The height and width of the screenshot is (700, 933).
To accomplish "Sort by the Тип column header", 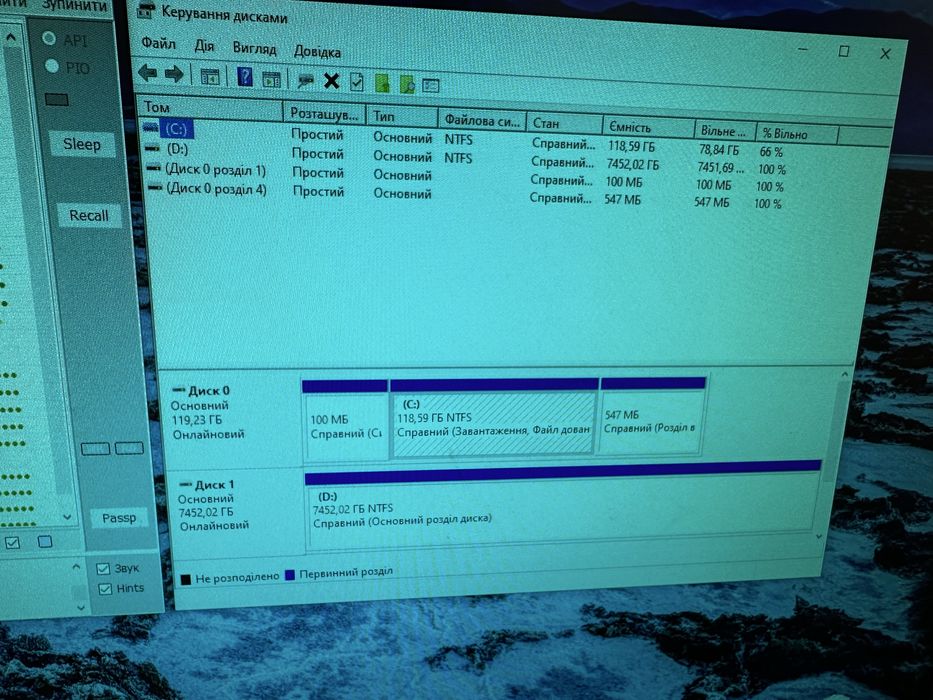I will 402,117.
